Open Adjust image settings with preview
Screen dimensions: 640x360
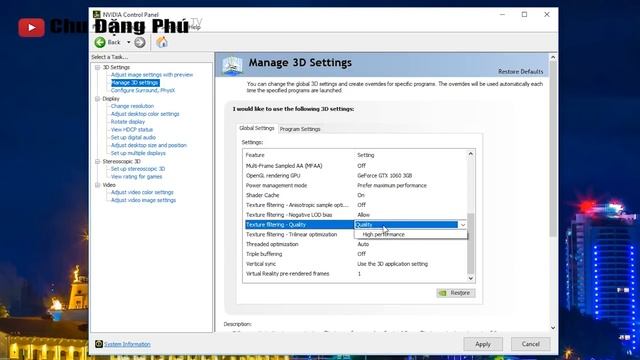pyautogui.click(x=152, y=75)
